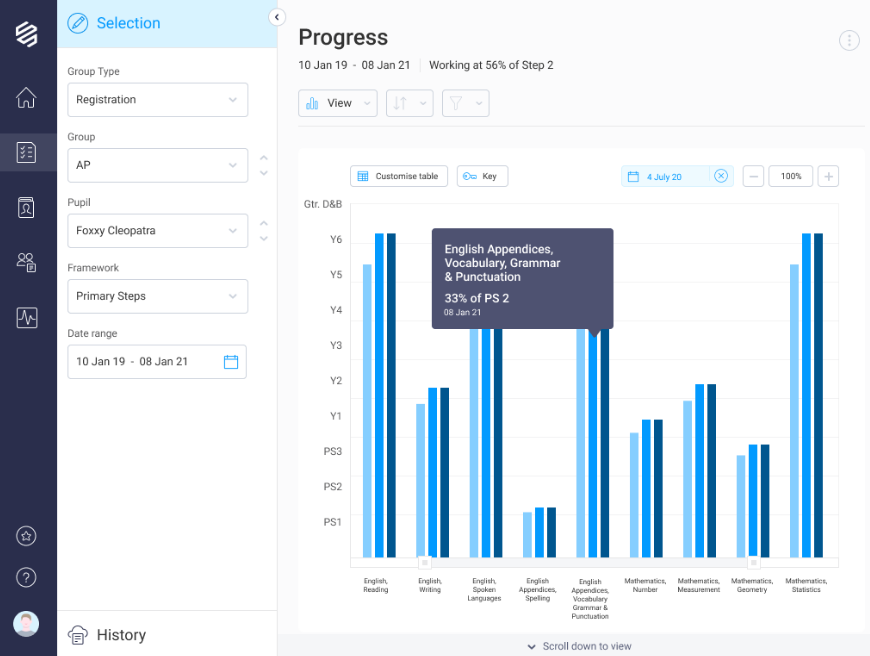870x656 pixels.
Task: Open the pupil badge icon in sidebar
Action: coord(27,207)
